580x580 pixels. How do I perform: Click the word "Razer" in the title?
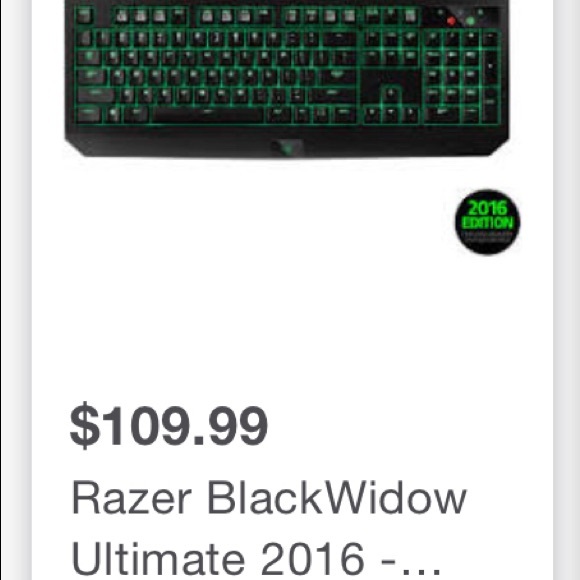(131, 497)
